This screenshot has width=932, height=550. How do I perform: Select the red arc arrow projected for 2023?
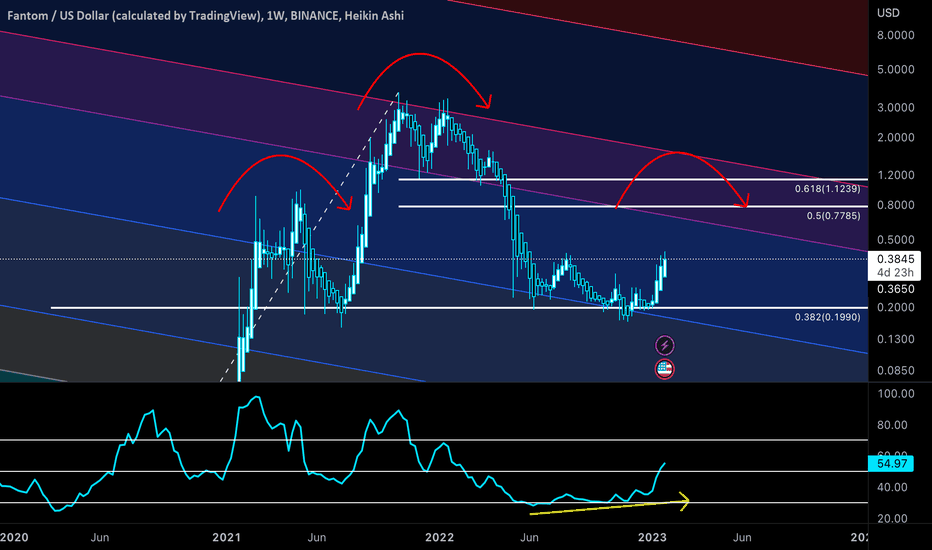[678, 153]
